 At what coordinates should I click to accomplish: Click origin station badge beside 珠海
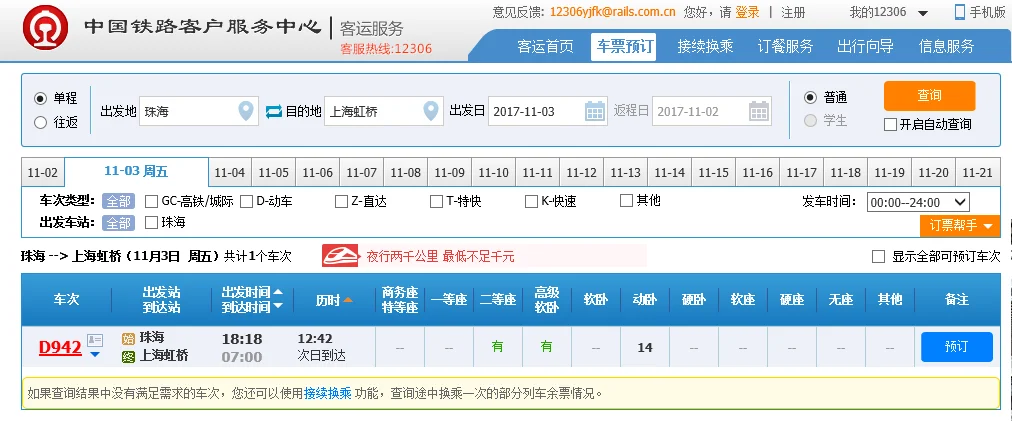[x=128, y=338]
